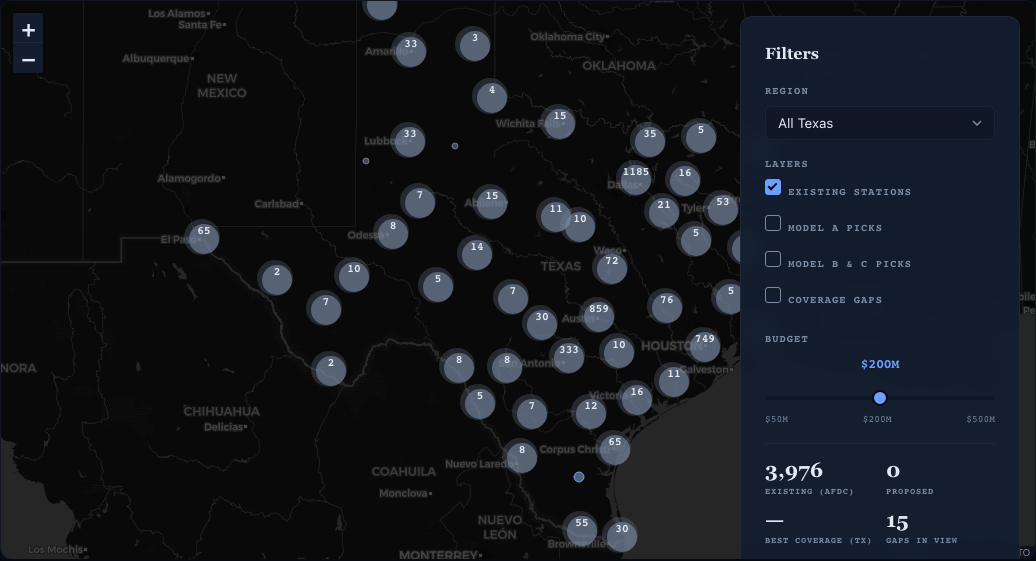Open the Dallas cluster with 1185 stations
The height and width of the screenshot is (561, 1036).
pyautogui.click(x=634, y=176)
